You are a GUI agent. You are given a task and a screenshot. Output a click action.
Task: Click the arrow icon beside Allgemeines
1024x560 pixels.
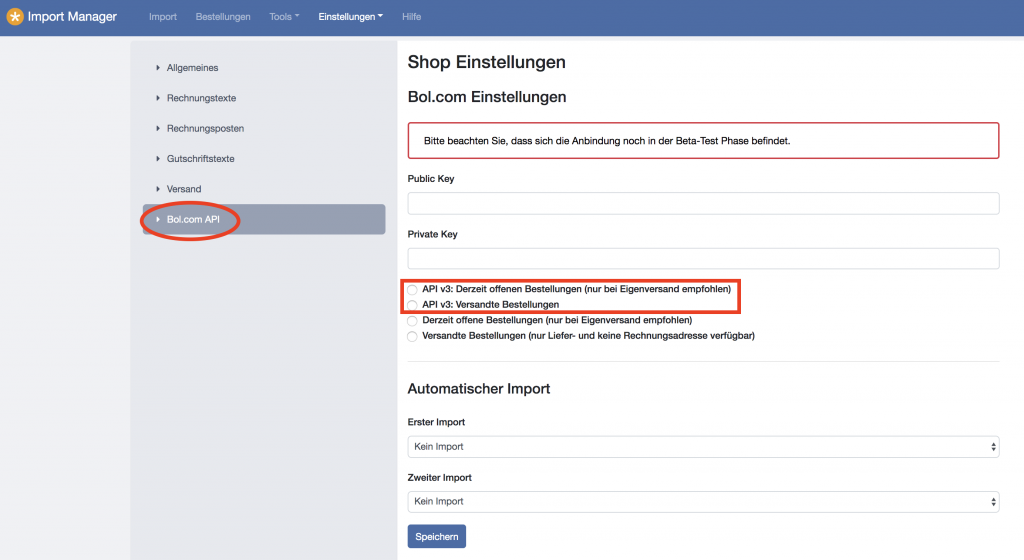[x=157, y=68]
